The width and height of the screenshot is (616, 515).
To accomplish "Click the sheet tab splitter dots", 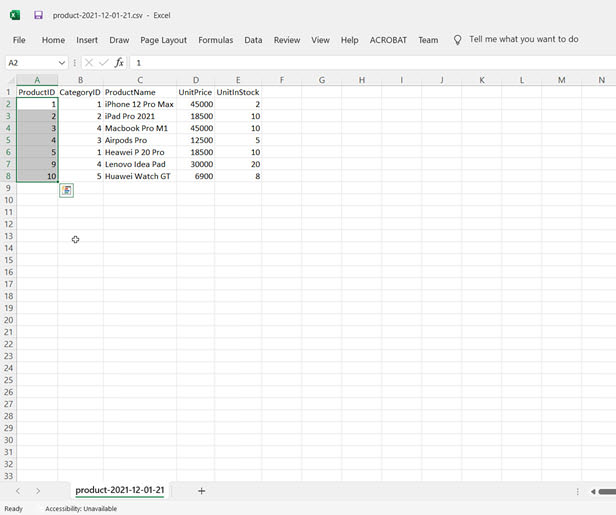I will coord(578,491).
